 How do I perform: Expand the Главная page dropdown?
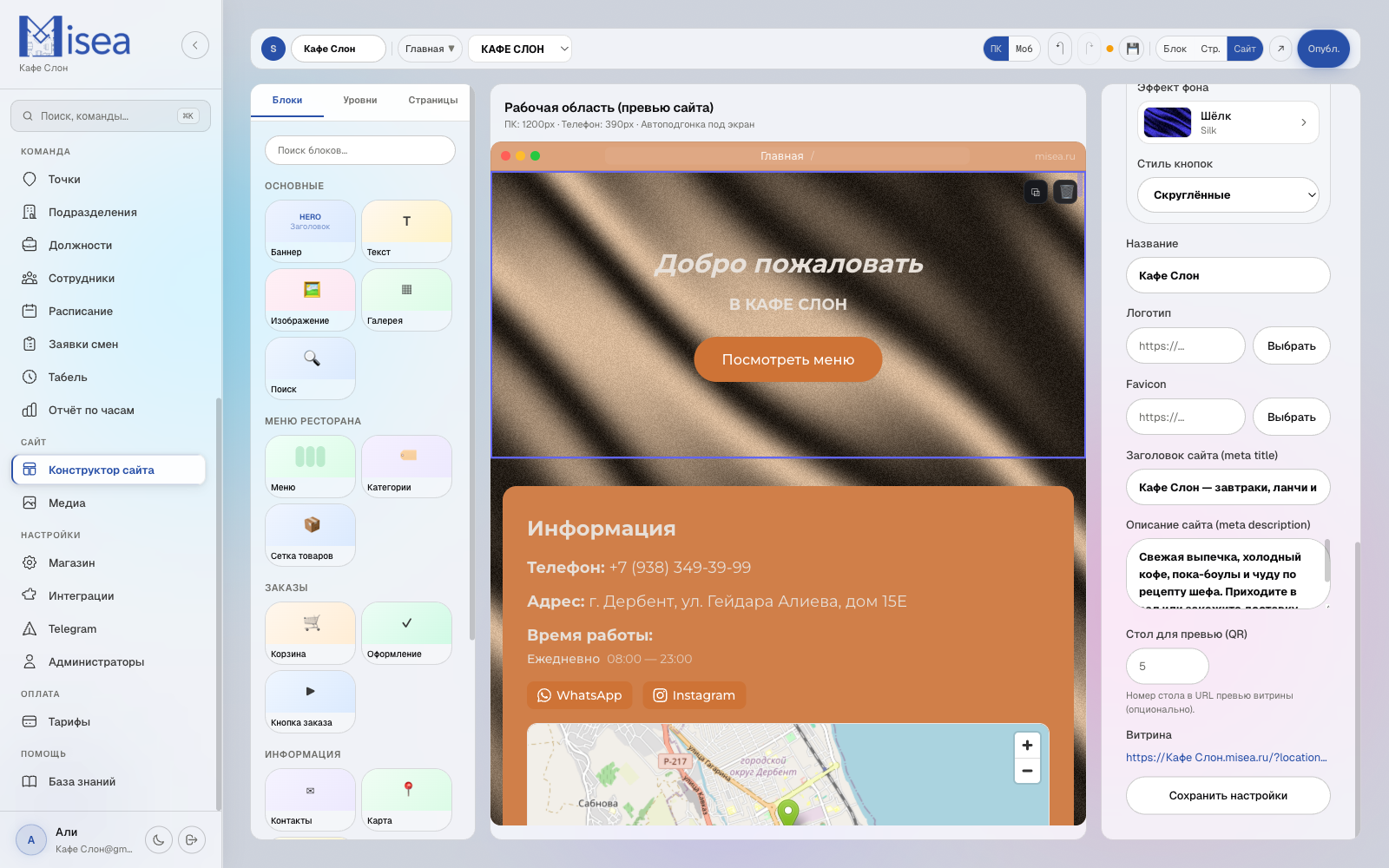430,49
